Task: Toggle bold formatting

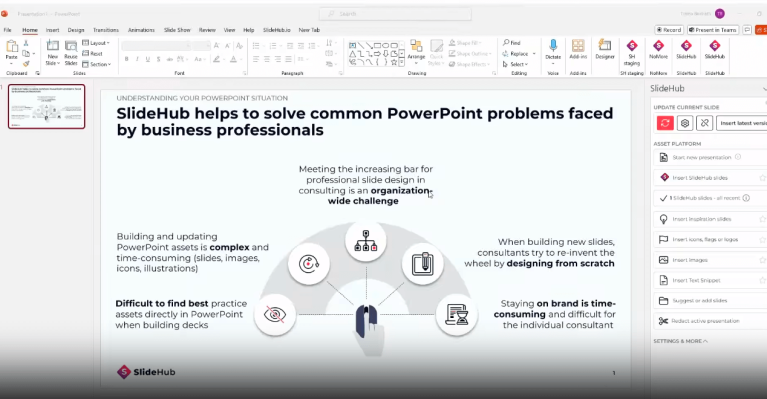Action: 127,59
